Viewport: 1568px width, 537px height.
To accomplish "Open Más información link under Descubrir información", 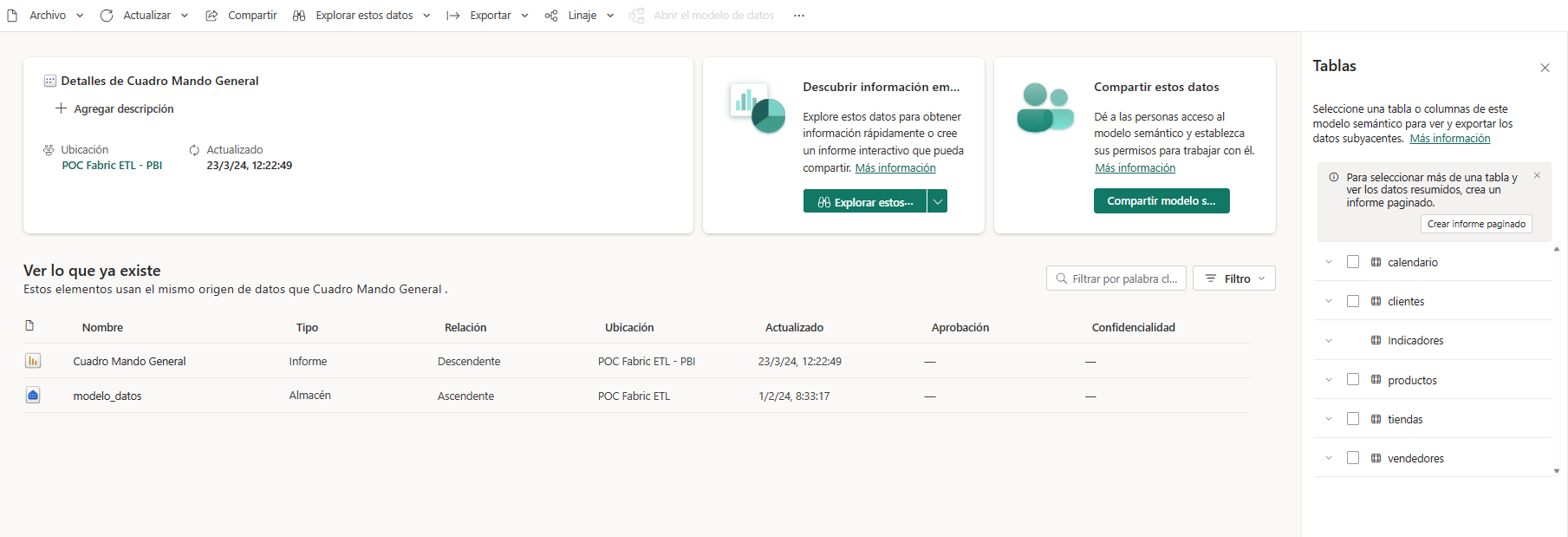I will click(895, 168).
